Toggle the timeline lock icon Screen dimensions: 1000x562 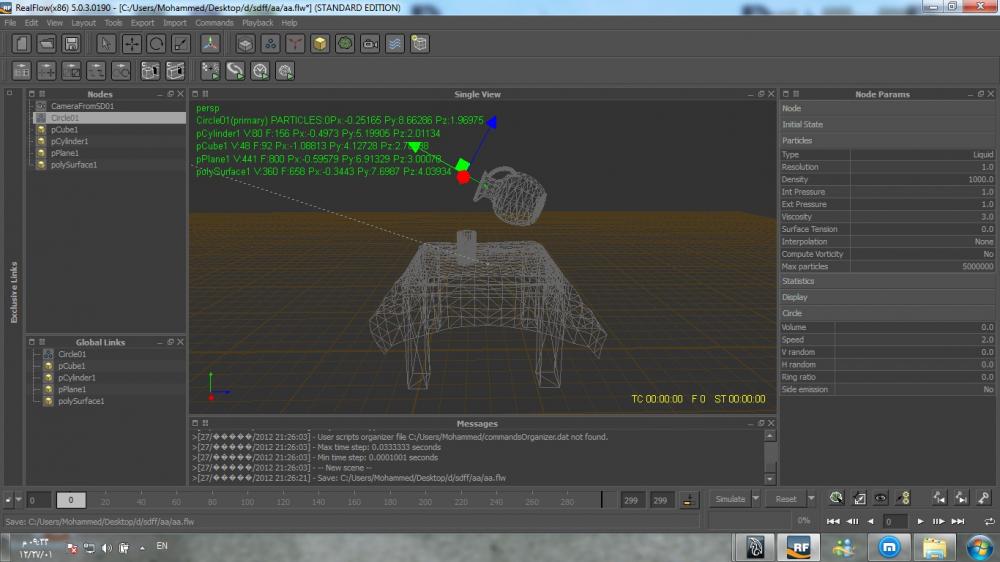pos(689,500)
